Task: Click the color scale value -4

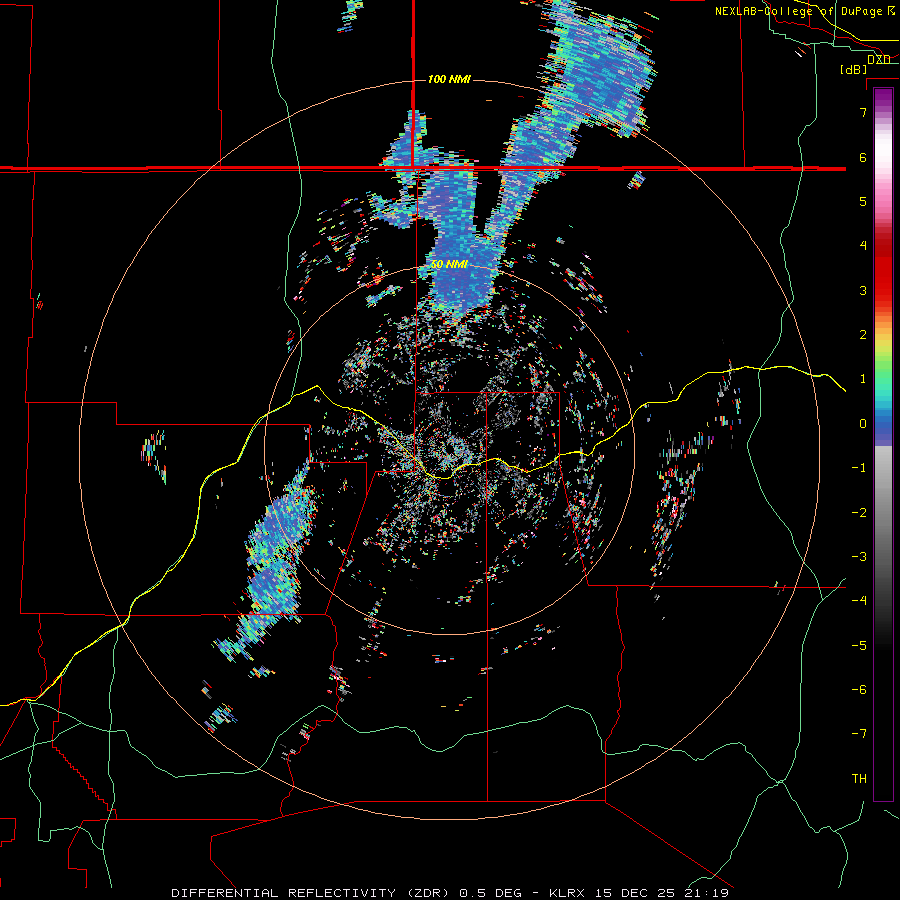Action: click(859, 601)
